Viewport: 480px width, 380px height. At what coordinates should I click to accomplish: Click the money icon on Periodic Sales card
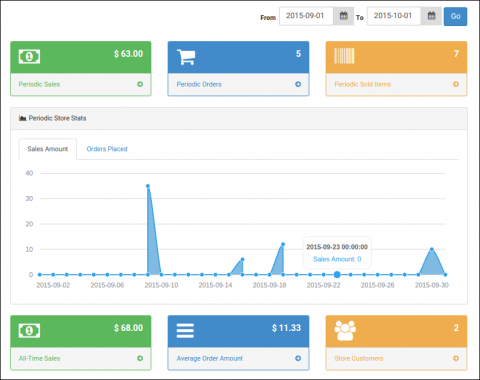(29, 57)
